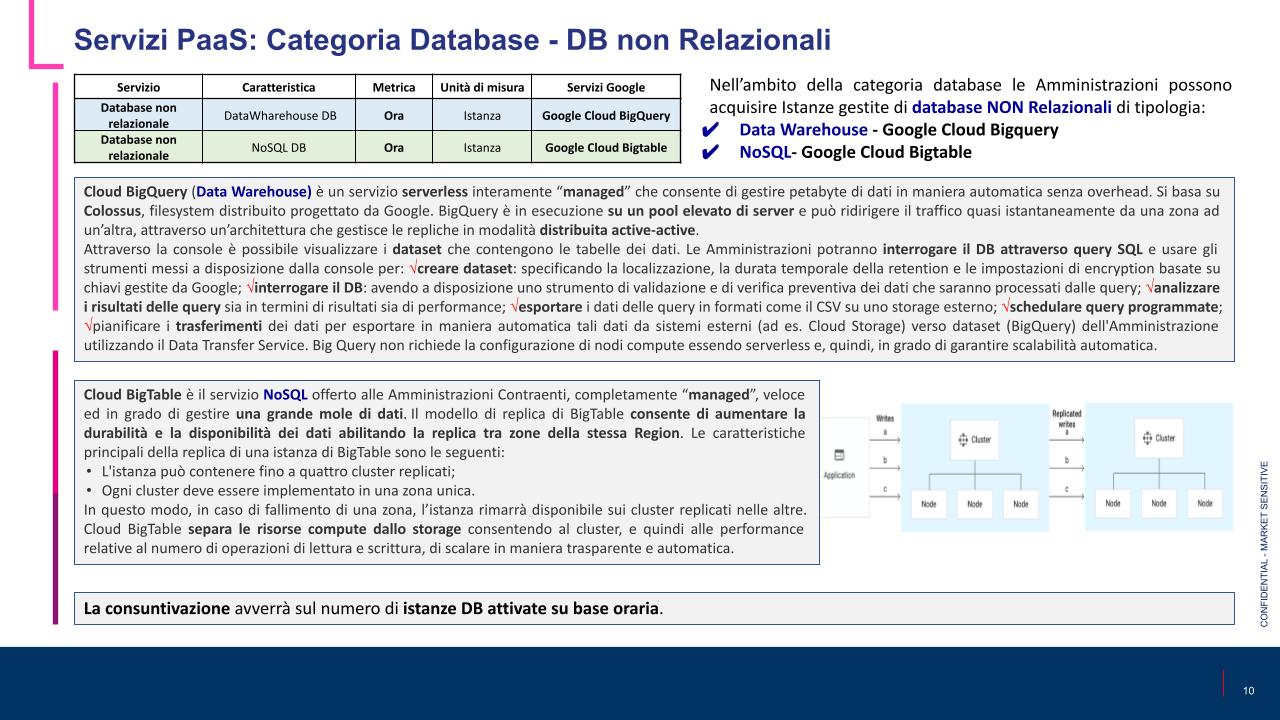This screenshot has width=1280, height=720.
Task: Select the 'NoSQL DB' table cell
Action: pos(279,147)
